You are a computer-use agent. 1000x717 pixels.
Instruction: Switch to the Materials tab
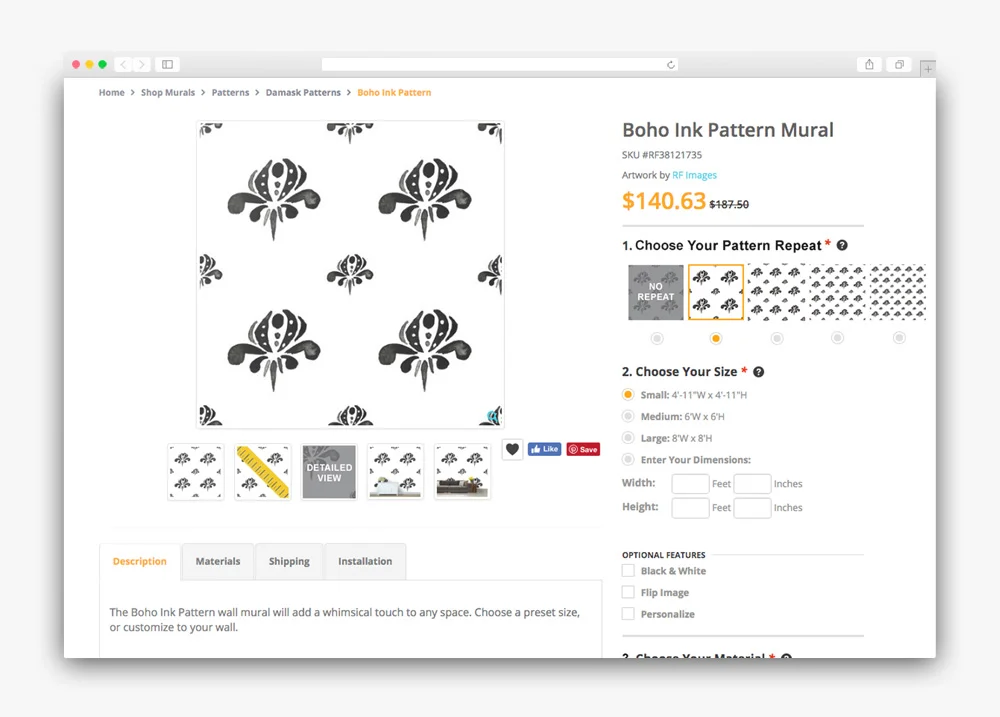[218, 561]
